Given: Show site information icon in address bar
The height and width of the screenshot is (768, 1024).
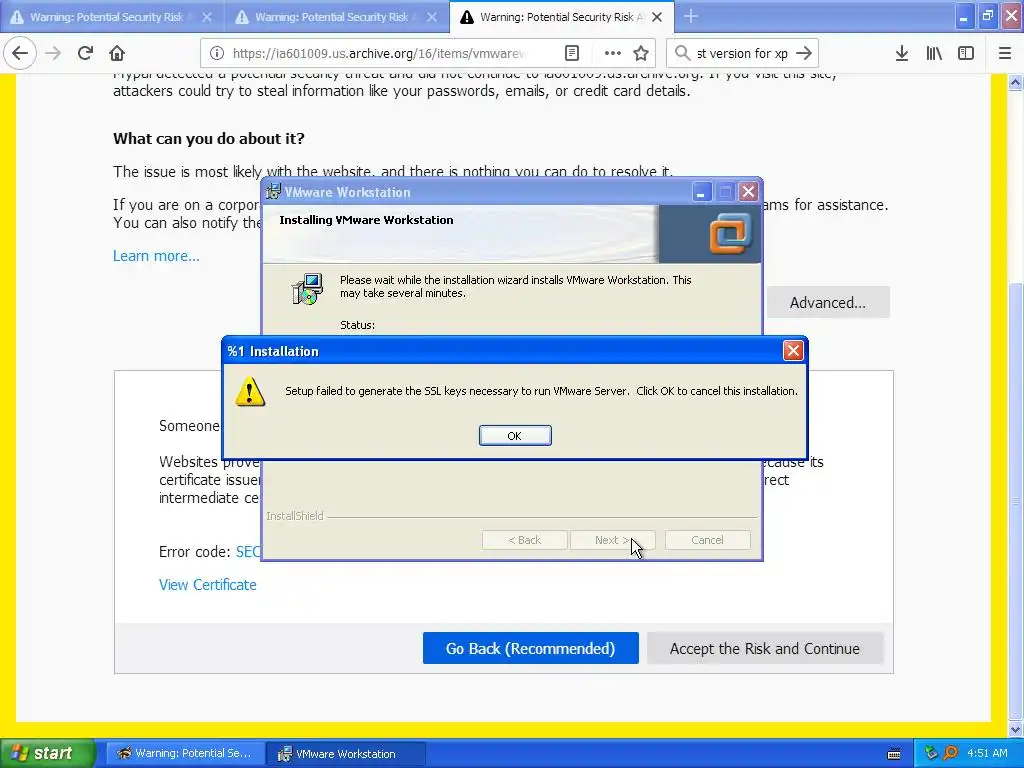Looking at the screenshot, I should 217,53.
